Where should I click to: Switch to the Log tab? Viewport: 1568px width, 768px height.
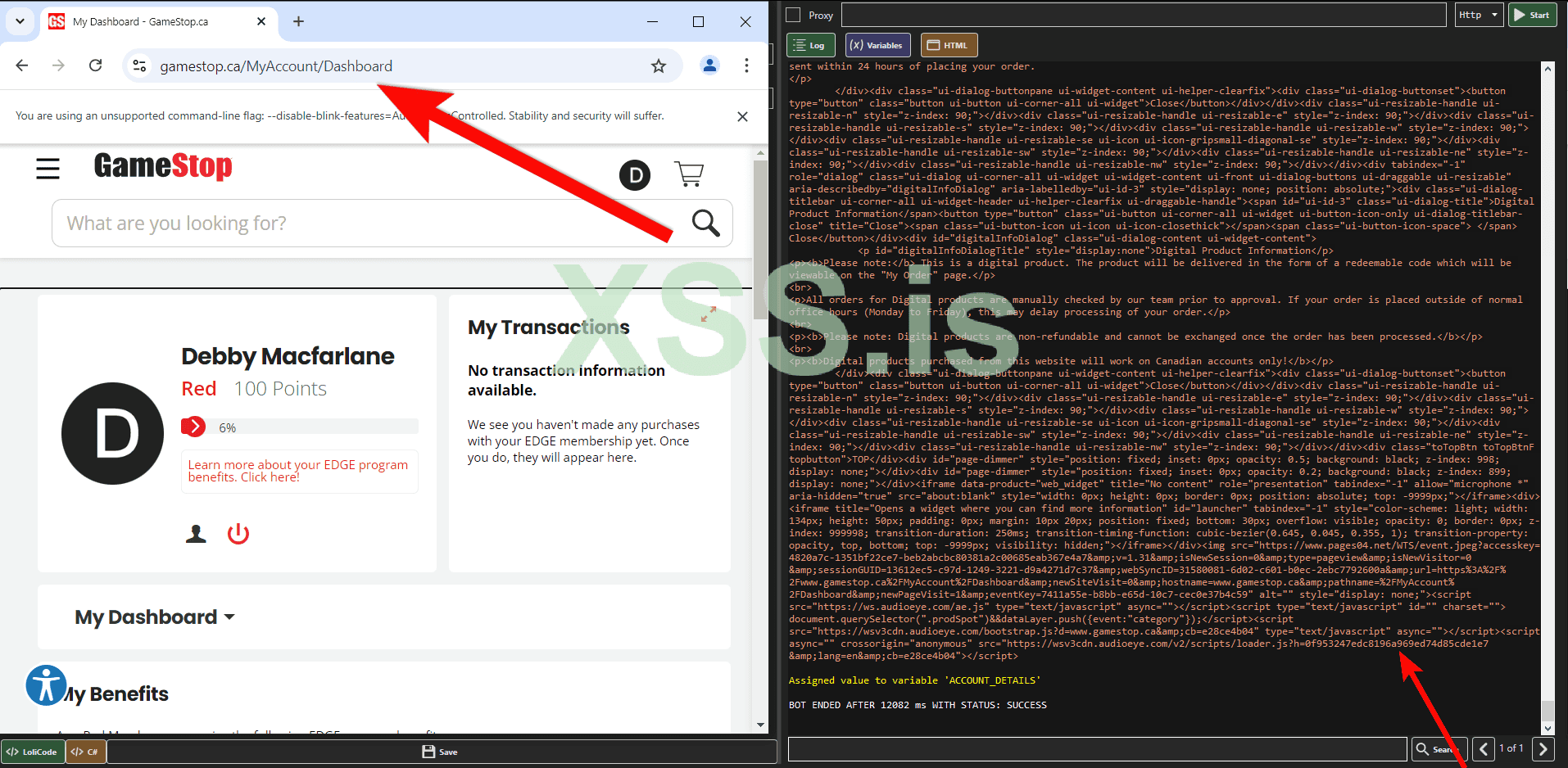point(810,45)
